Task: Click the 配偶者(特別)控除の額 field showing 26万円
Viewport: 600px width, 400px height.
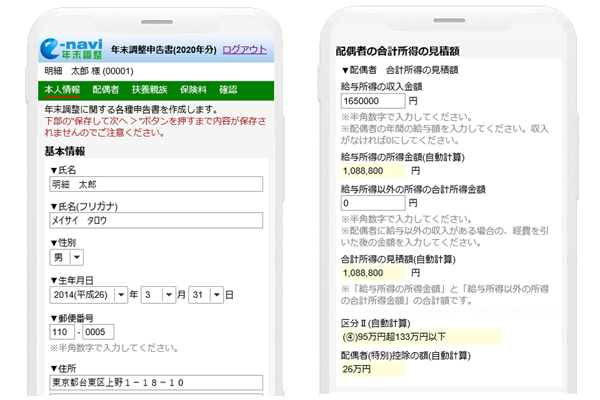Action: (371, 369)
